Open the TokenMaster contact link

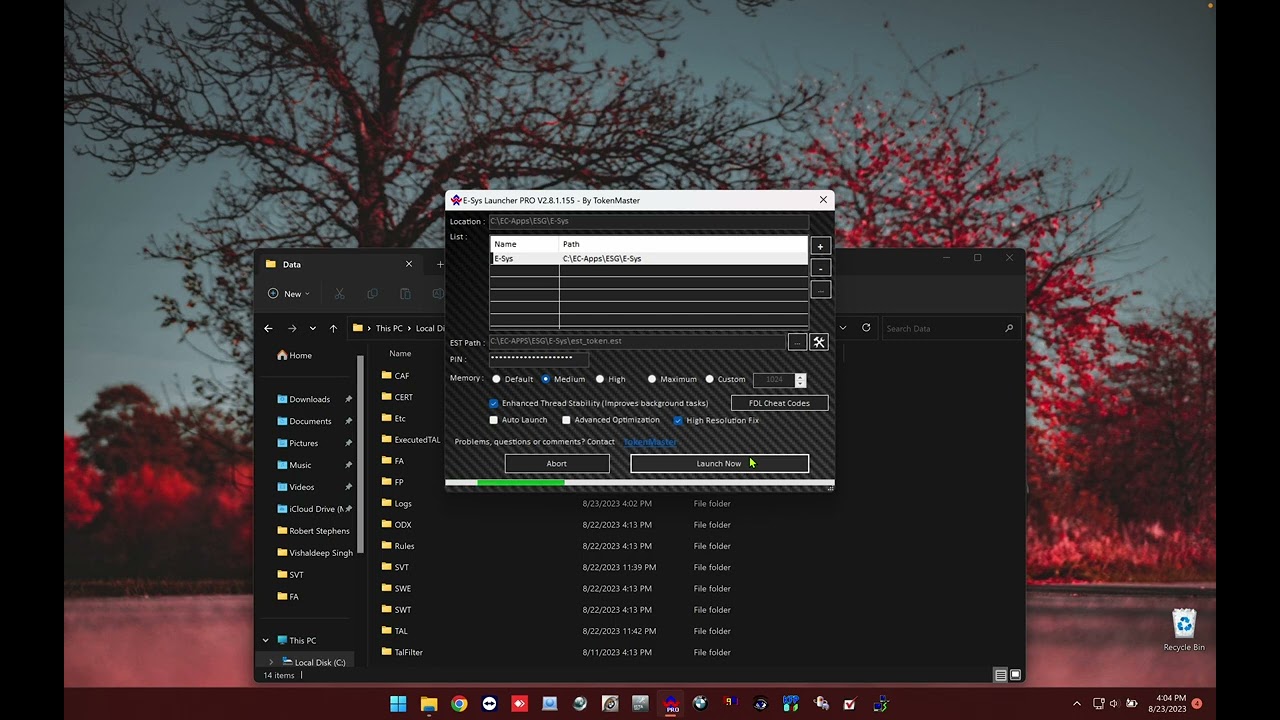(x=650, y=442)
